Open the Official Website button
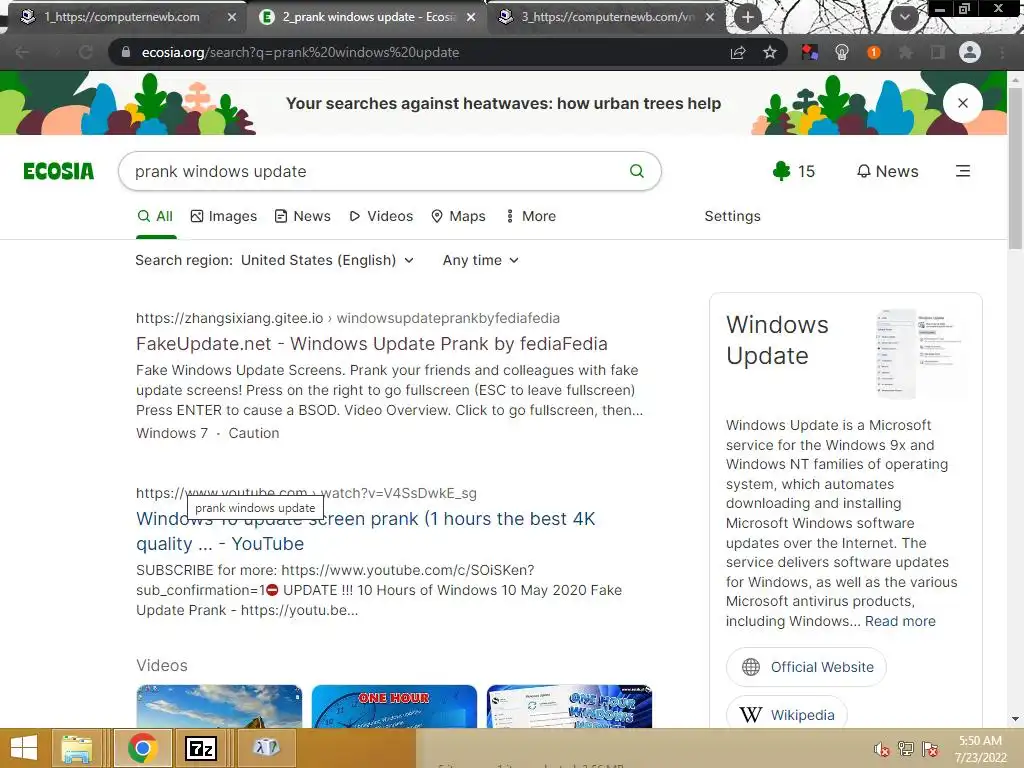This screenshot has height=768, width=1024. [x=807, y=667]
